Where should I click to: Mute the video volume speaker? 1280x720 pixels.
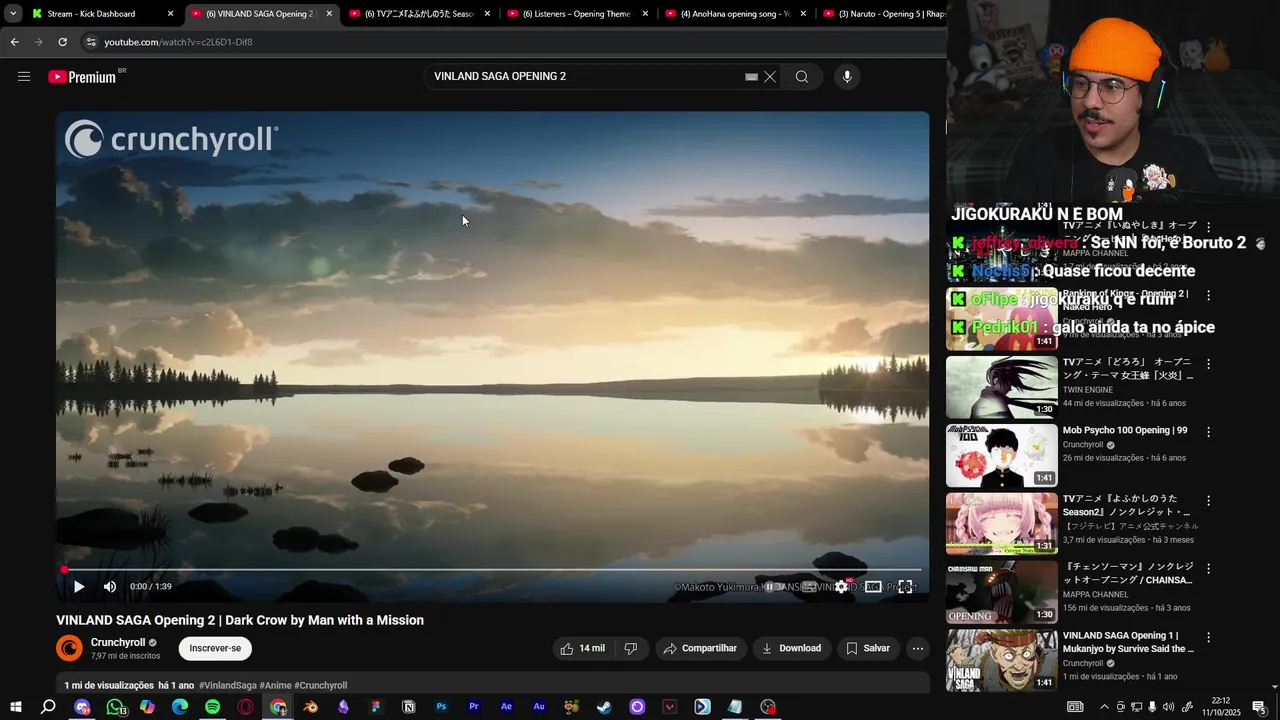tap(110, 587)
